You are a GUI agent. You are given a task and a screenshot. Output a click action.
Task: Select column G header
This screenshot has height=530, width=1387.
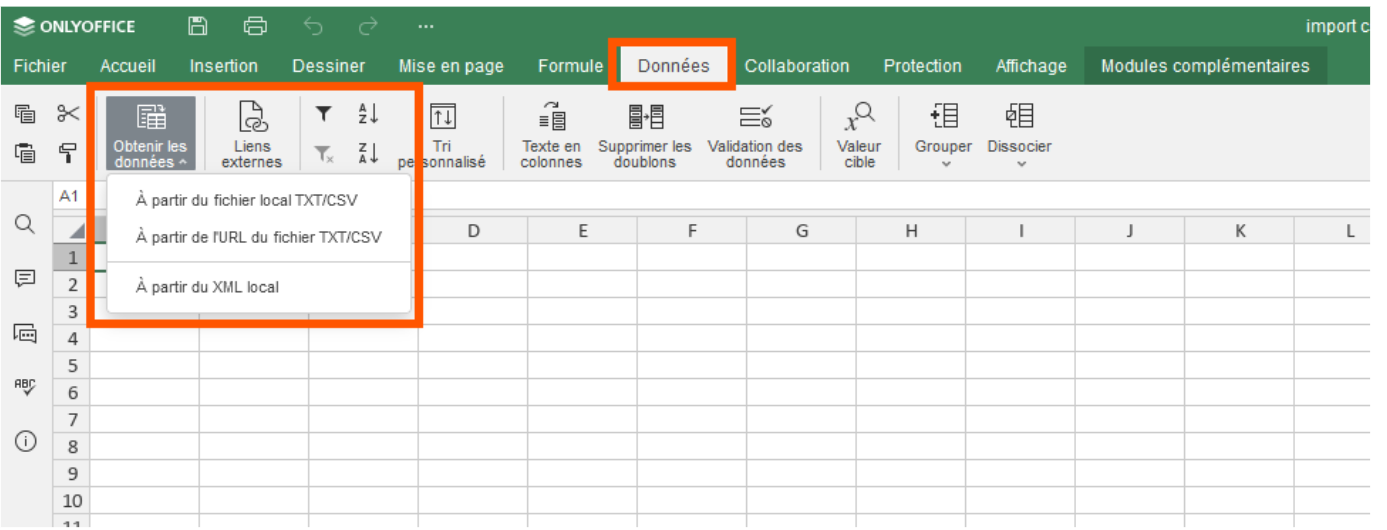click(802, 231)
